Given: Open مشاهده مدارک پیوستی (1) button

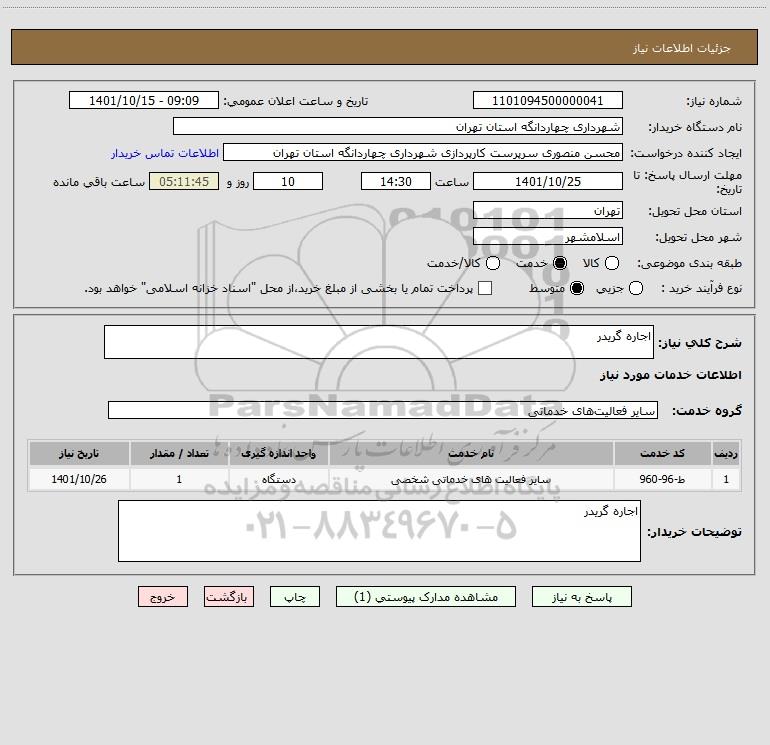Looking at the screenshot, I should click(x=426, y=597).
